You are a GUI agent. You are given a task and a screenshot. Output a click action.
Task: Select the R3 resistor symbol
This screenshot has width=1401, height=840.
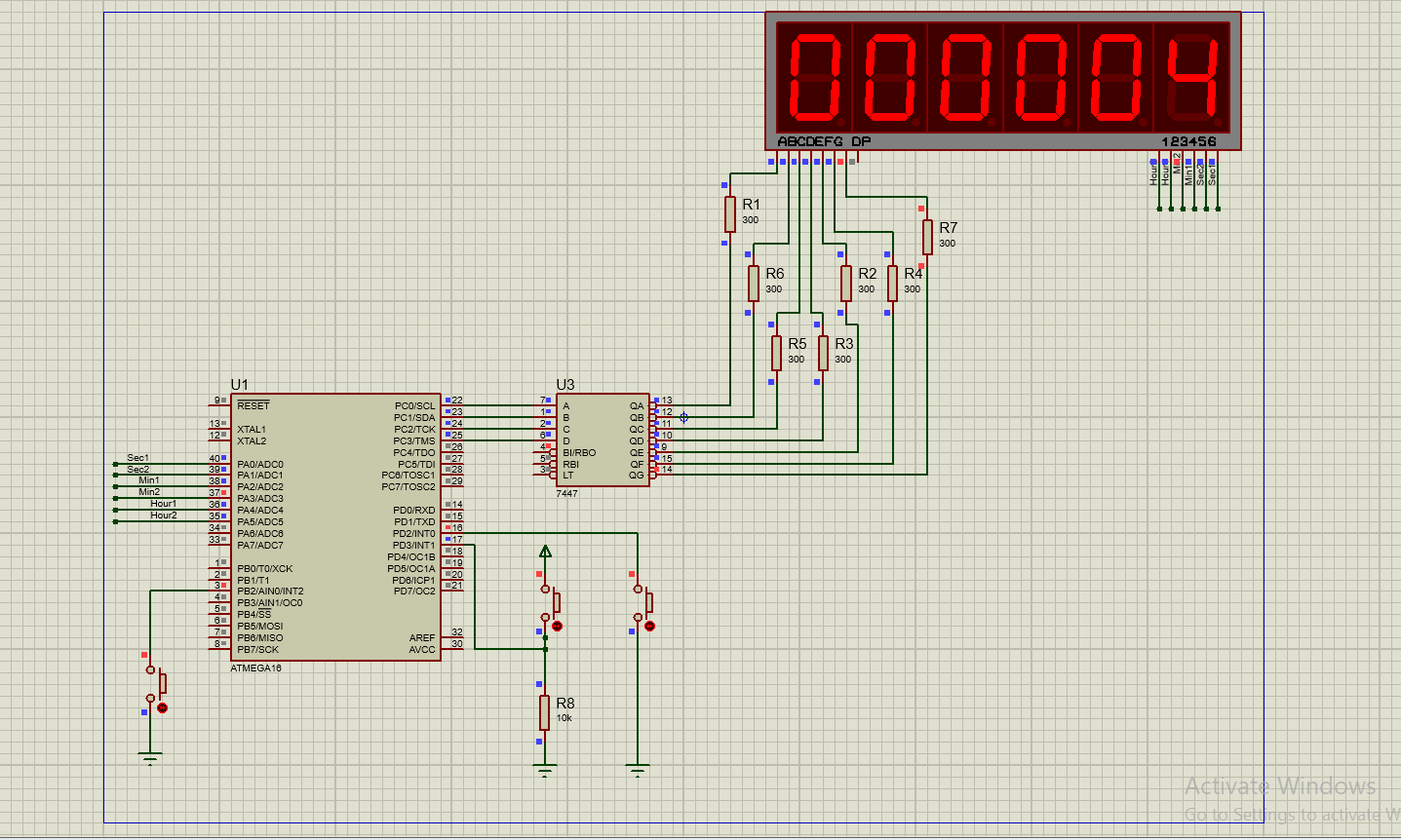823,353
